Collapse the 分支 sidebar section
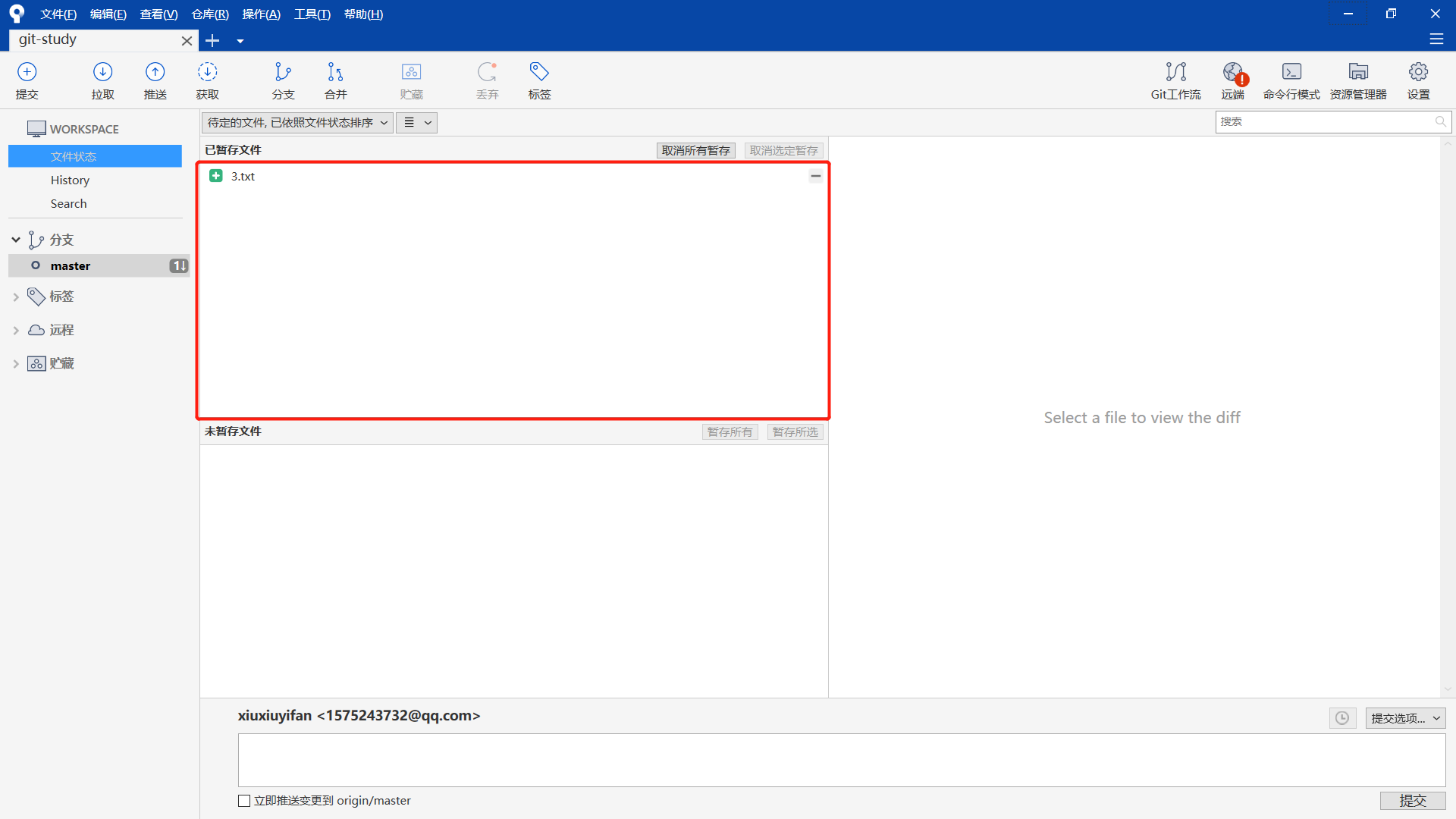The width and height of the screenshot is (1456, 819). [x=15, y=240]
